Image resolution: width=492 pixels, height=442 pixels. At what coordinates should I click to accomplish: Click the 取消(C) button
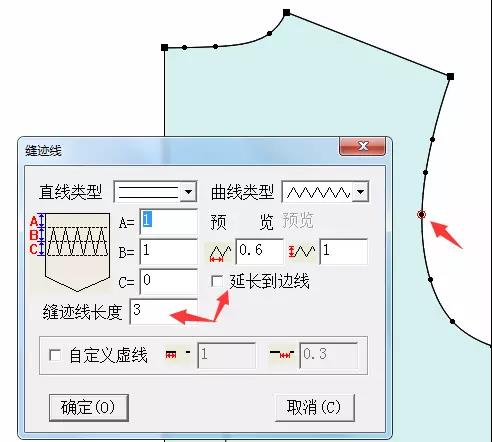coord(314,407)
